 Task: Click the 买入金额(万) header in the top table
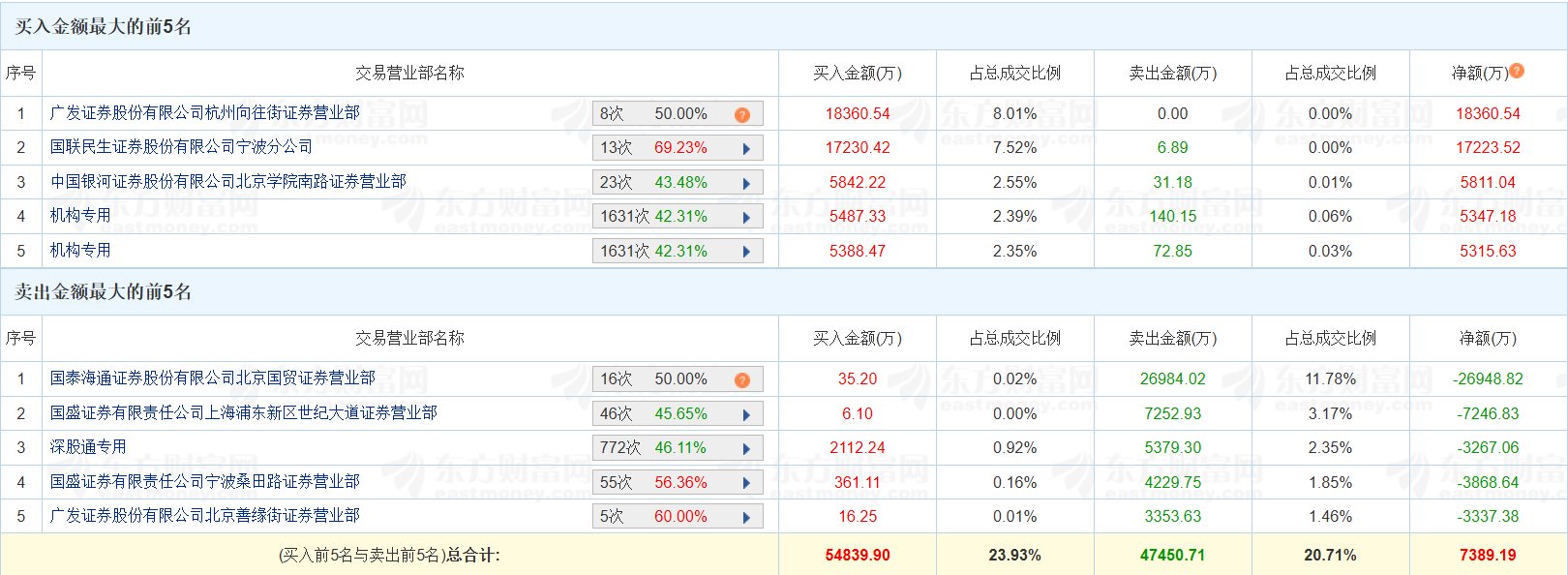pyautogui.click(x=857, y=74)
